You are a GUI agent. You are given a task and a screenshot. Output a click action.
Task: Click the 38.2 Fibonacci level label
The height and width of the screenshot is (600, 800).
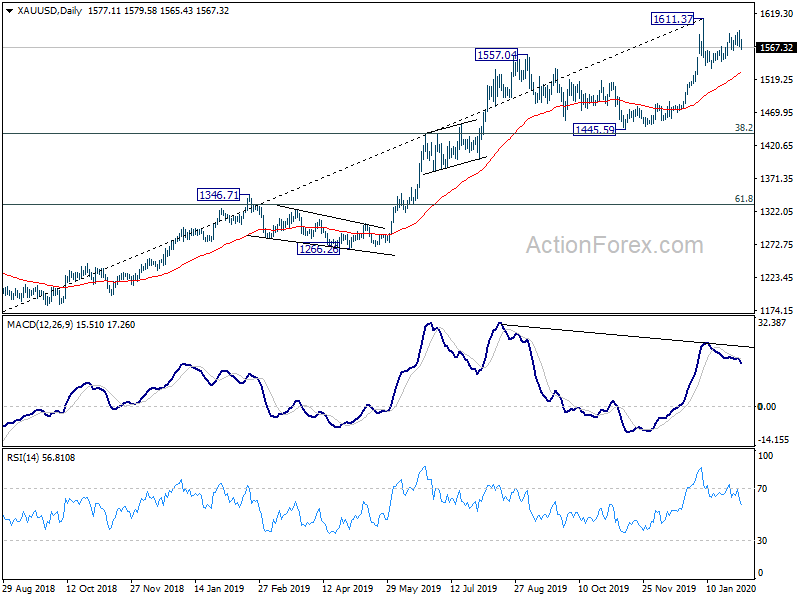[743, 128]
